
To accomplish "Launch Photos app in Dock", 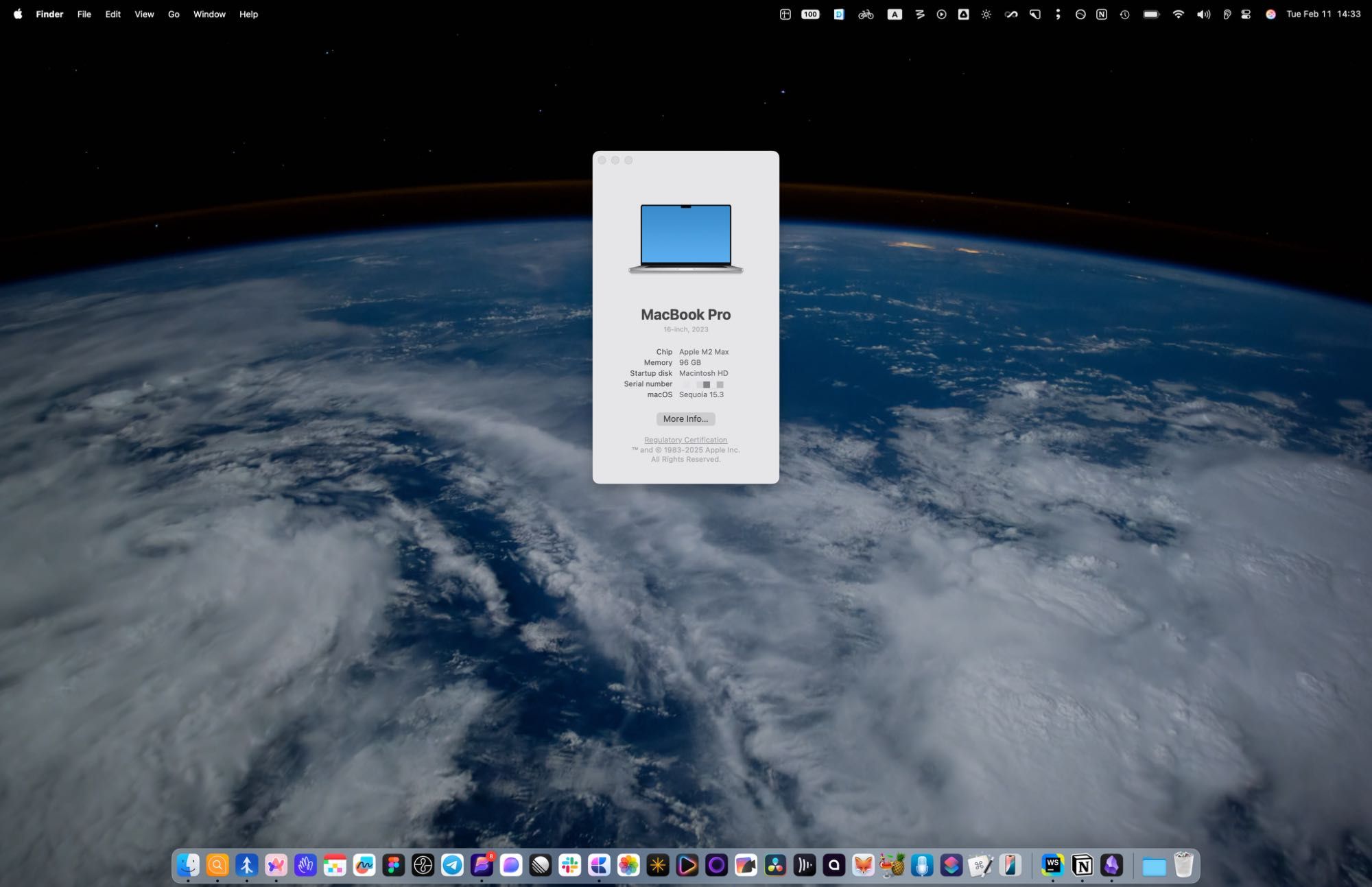I will point(628,865).
